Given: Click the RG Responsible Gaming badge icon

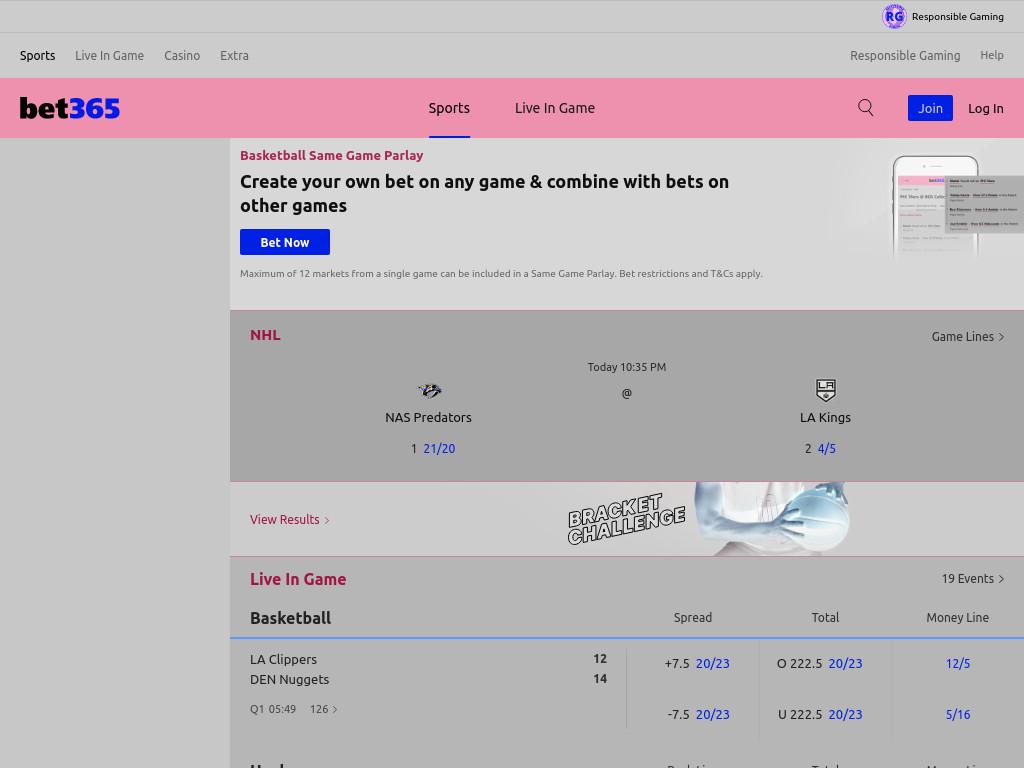Looking at the screenshot, I should 894,16.
